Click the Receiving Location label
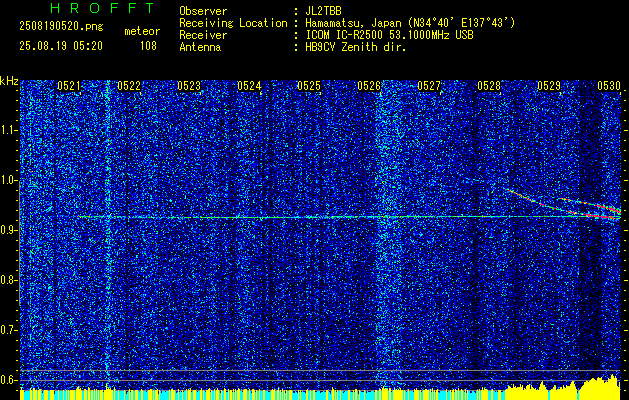 pyautogui.click(x=233, y=23)
